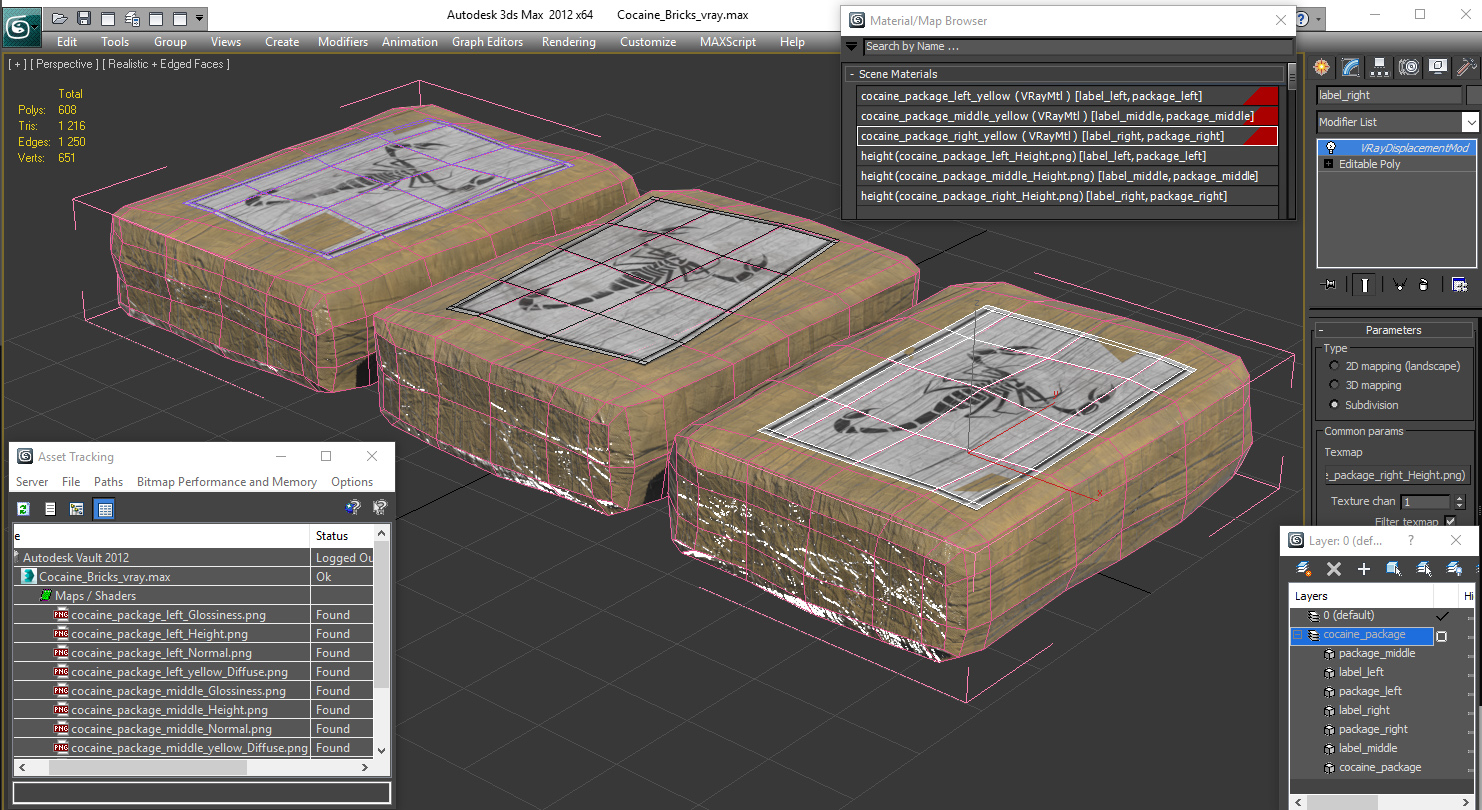This screenshot has width=1482, height=810.
Task: Toggle VRayDisplacementMod lightbulb on or off
Action: tap(1331, 148)
